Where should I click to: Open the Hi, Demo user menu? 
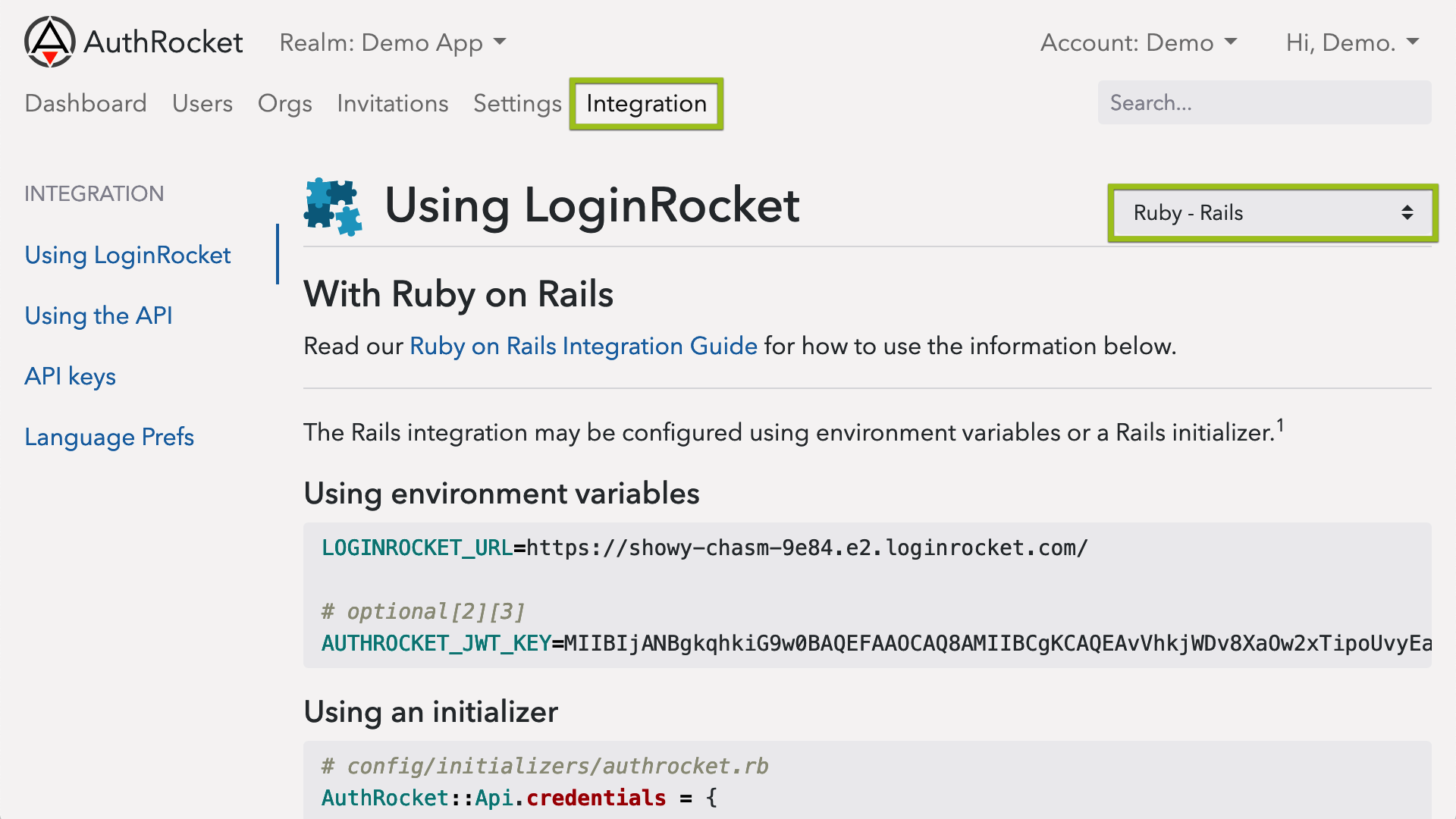pyautogui.click(x=1352, y=43)
